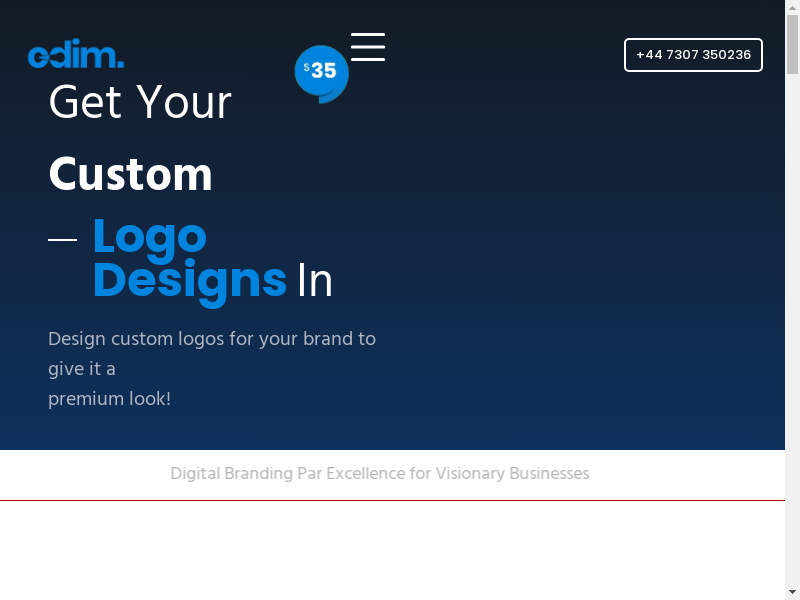Call +44 7307 350236 button
800x600 pixels.
click(693, 55)
